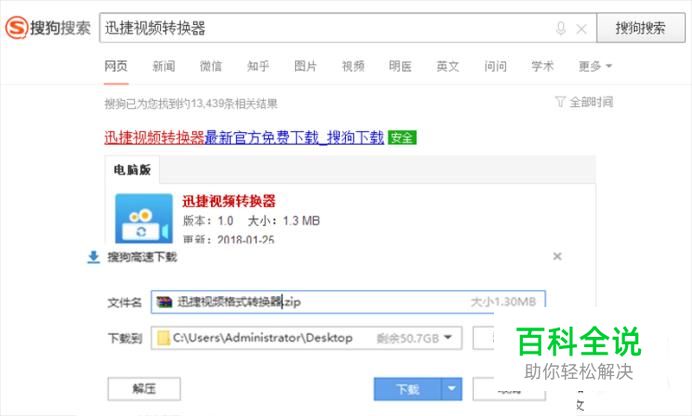692x416 pixels.
Task: Open the 迅捷视频转换器最新官方免费下载 result link
Action: (x=244, y=138)
